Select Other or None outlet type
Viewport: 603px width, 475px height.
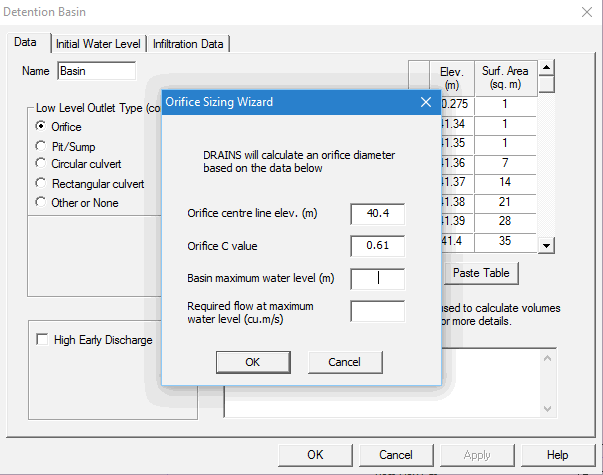pyautogui.click(x=41, y=203)
